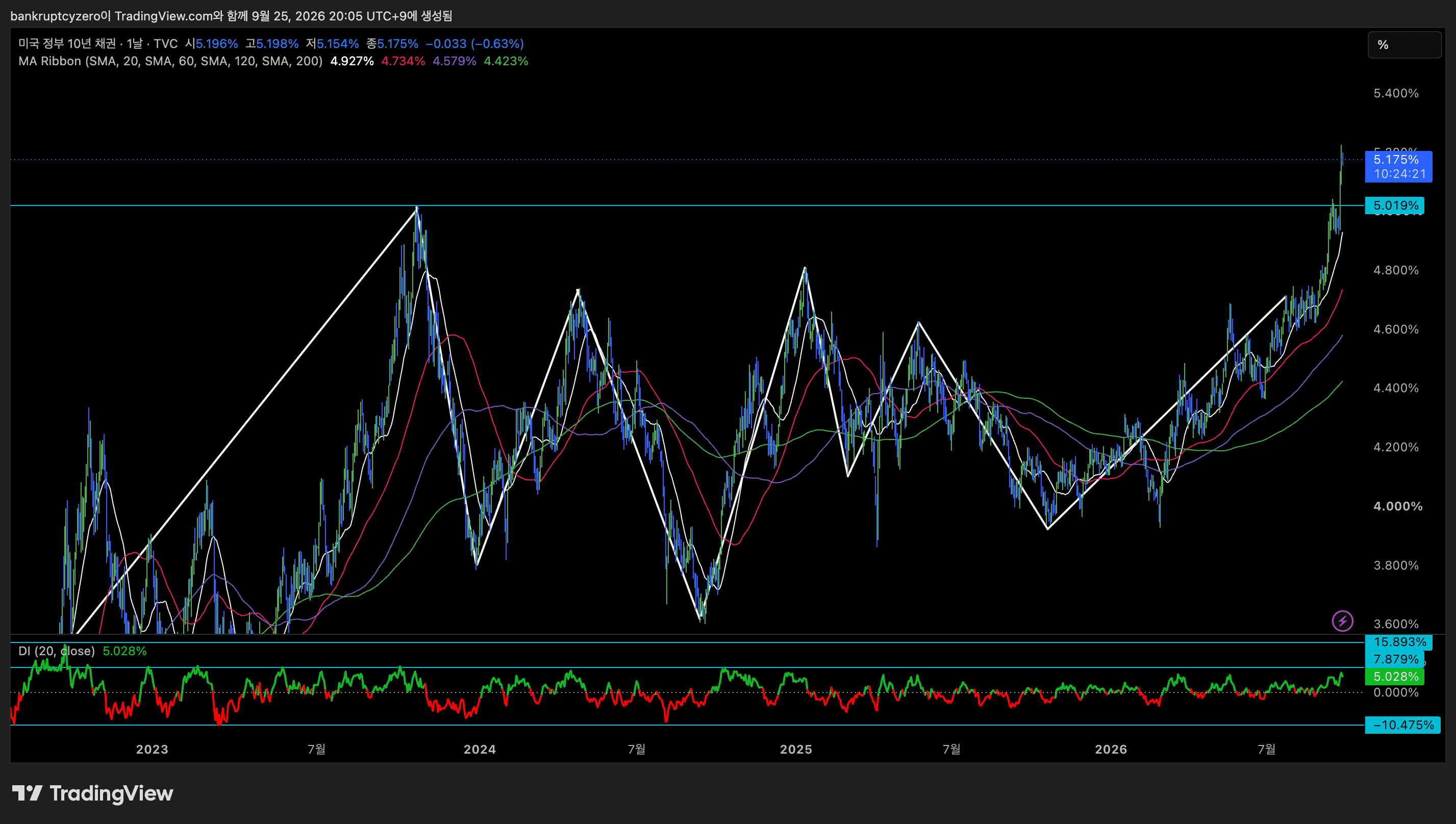Screen dimensions: 1456x824
Task: Click the 2025 label on time axis
Action: coord(796,749)
